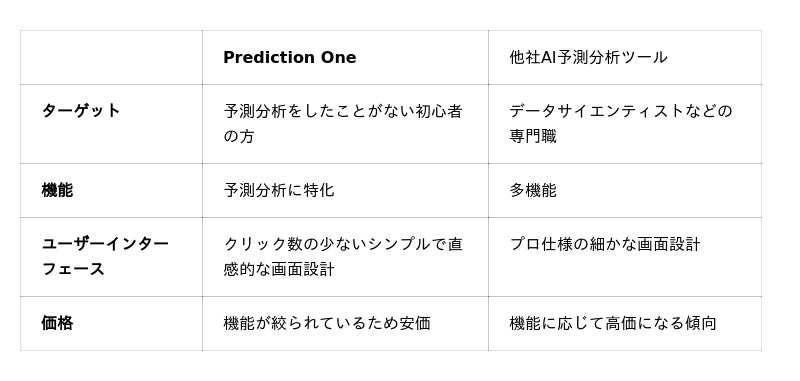Select the ターゲット row label
Screen dimensions: 800x381
(x=81, y=111)
